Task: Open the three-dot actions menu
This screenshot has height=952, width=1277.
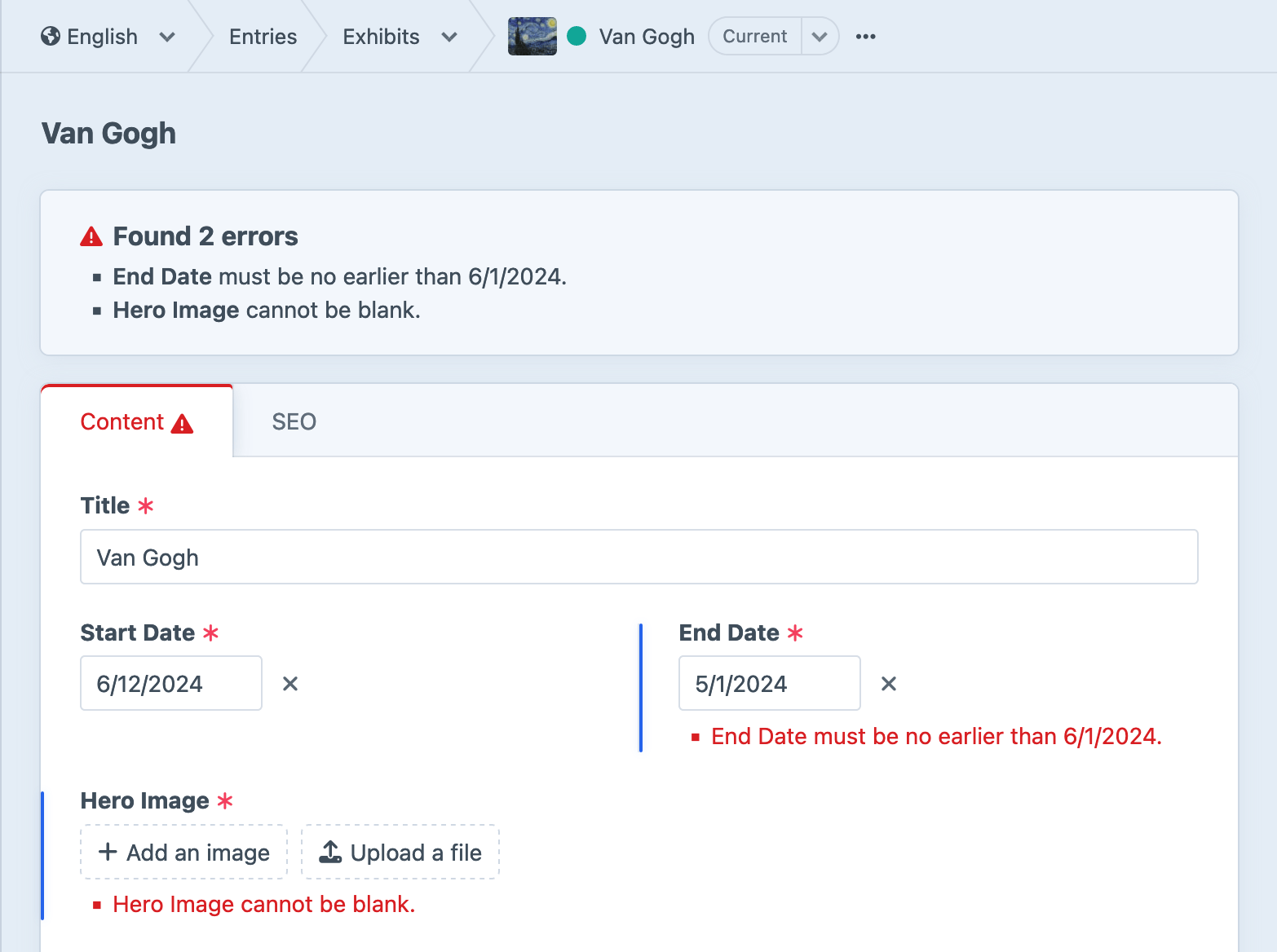Action: pos(865,37)
